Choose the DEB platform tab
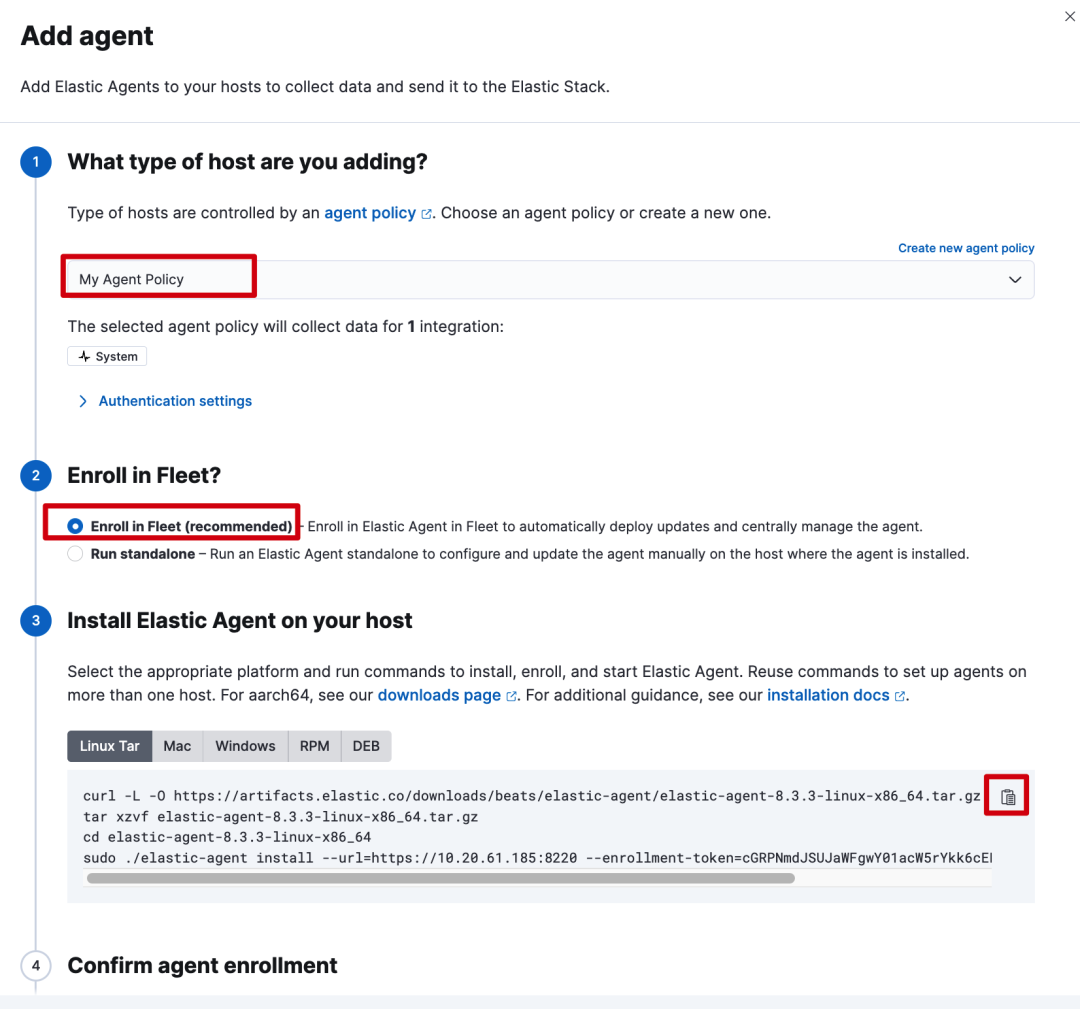Viewport: 1080px width, 1009px height. tap(366, 746)
